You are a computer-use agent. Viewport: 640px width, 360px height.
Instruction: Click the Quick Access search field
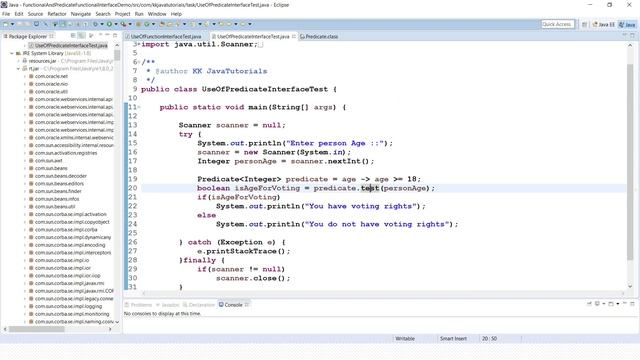pyautogui.click(x=558, y=24)
